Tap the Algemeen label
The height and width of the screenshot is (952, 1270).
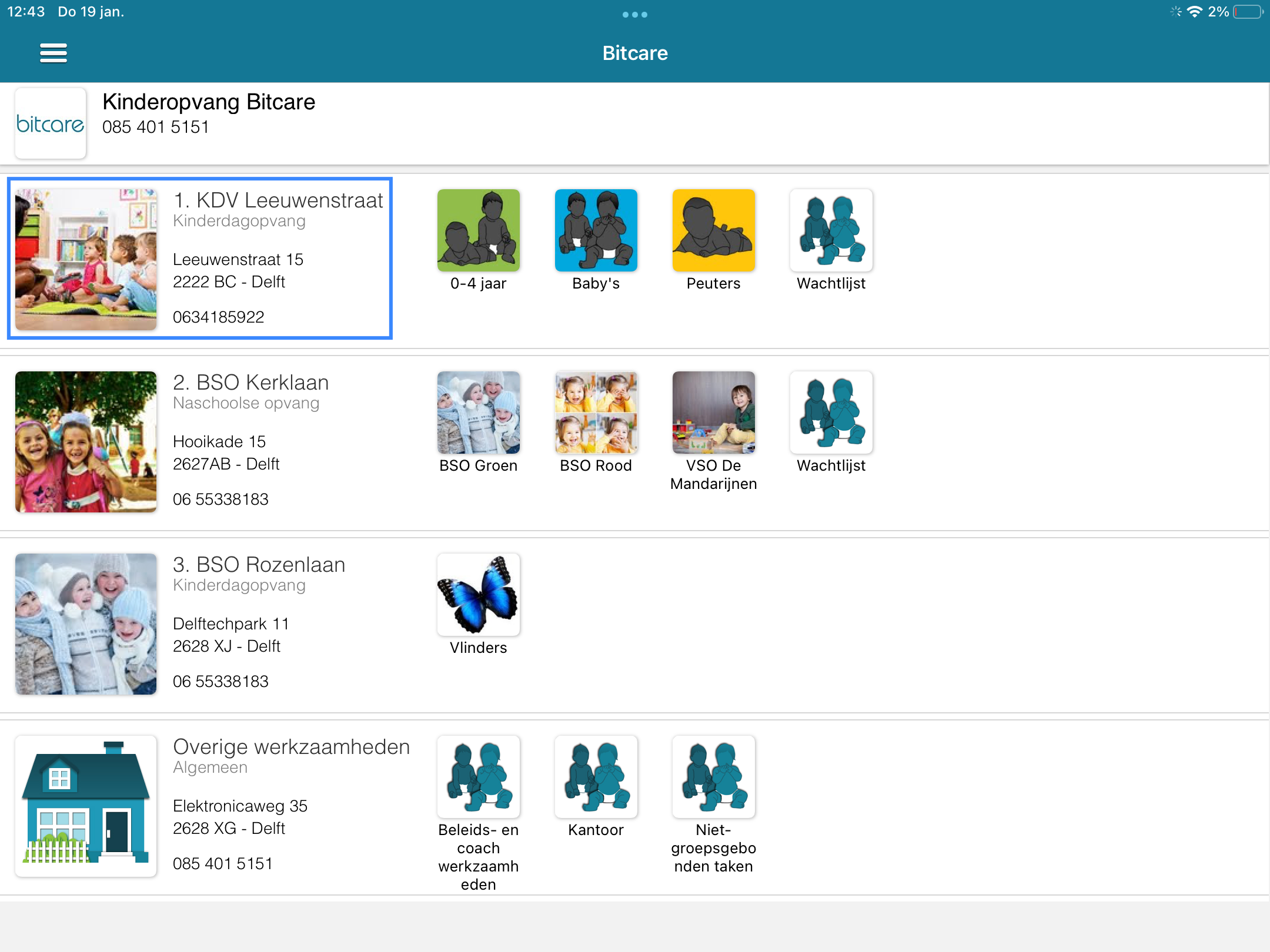[210, 767]
